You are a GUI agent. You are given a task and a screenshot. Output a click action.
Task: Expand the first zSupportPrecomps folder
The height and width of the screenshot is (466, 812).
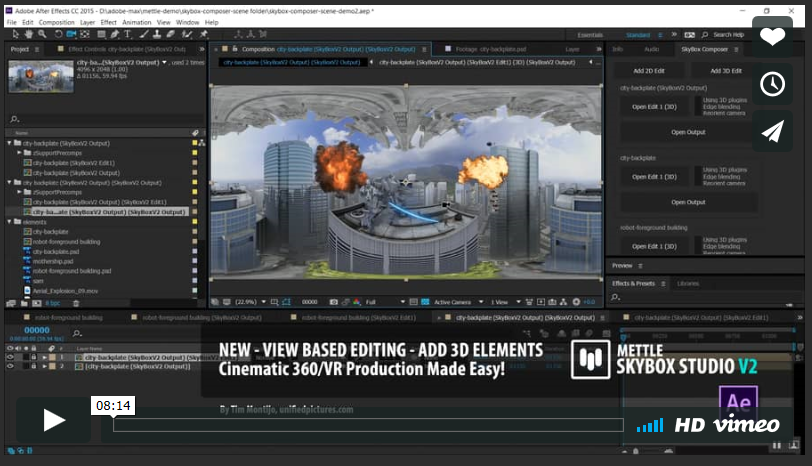click(x=19, y=153)
